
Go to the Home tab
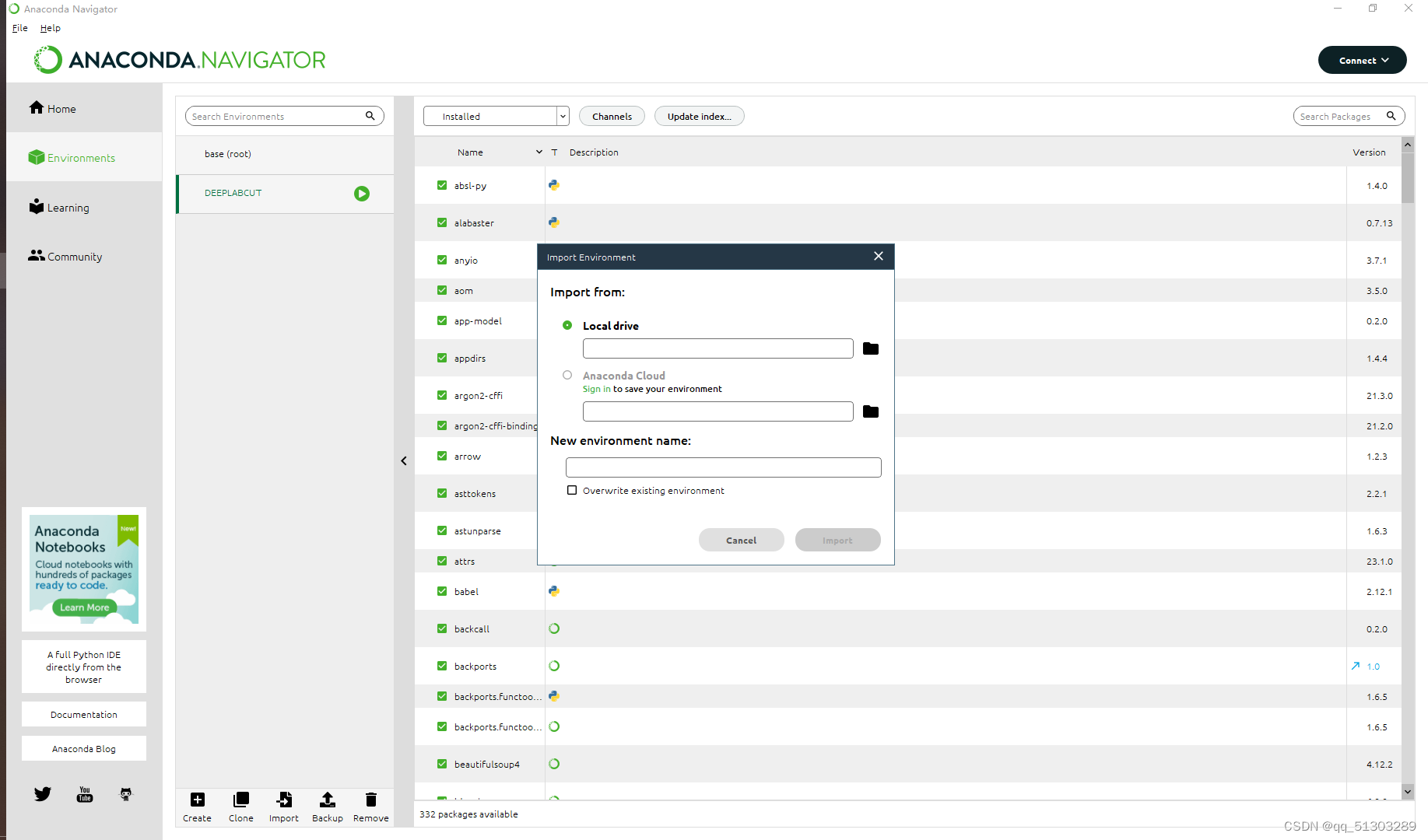[x=84, y=108]
